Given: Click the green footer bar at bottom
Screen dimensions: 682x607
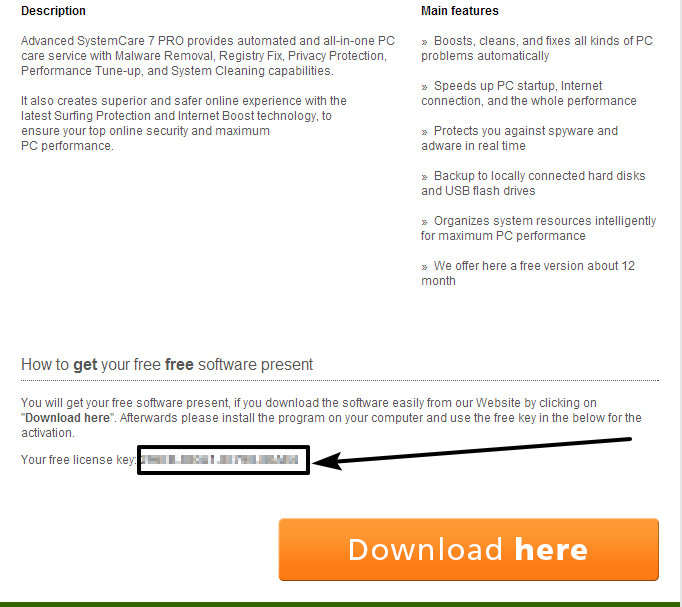Looking at the screenshot, I should pos(341,604).
